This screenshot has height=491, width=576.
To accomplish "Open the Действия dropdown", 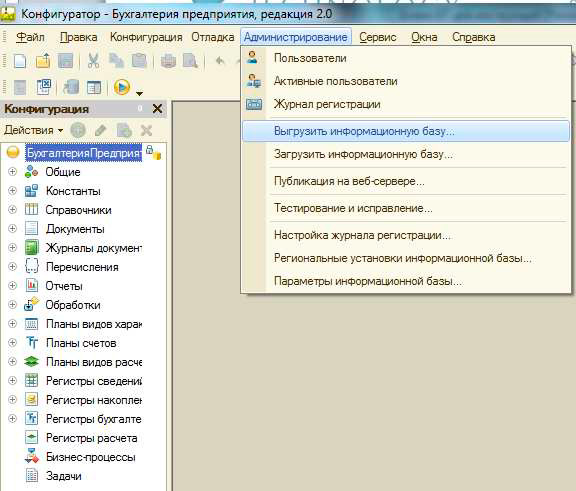I will (x=33, y=130).
